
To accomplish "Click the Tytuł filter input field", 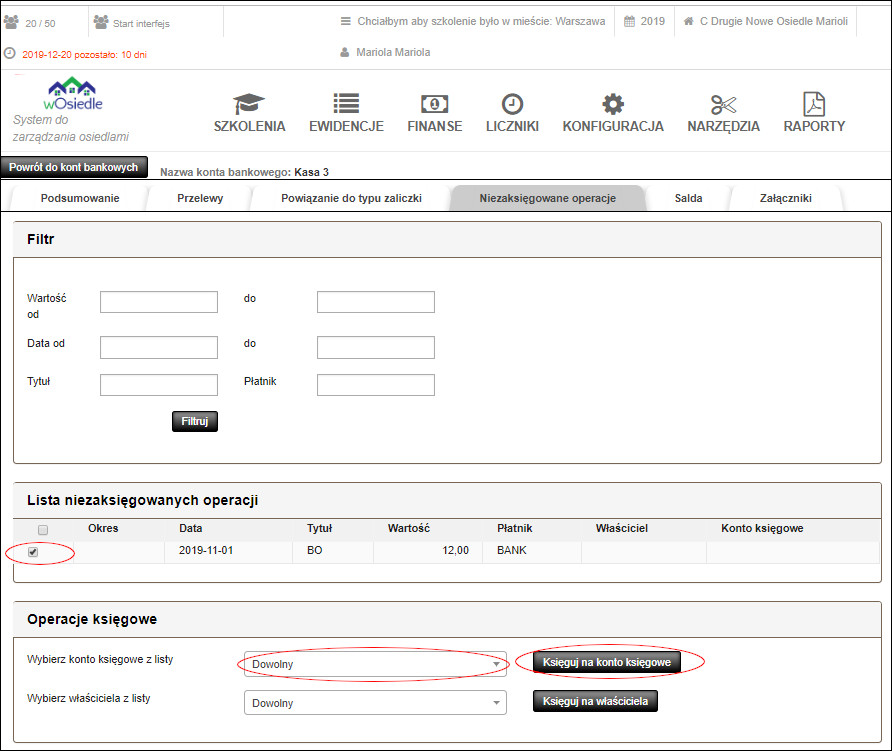I will point(159,385).
